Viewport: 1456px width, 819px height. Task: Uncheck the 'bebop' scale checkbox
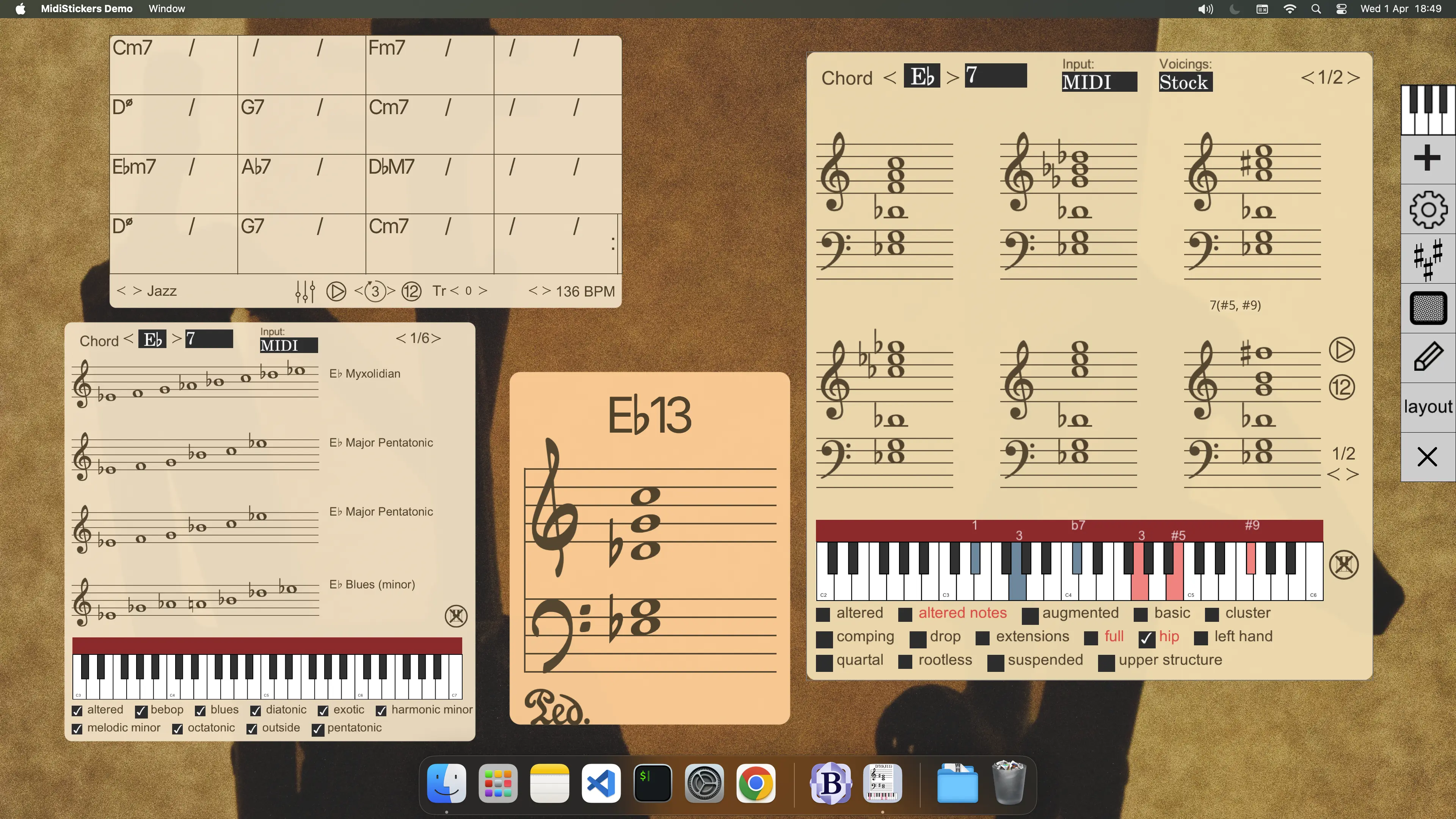coord(141,711)
